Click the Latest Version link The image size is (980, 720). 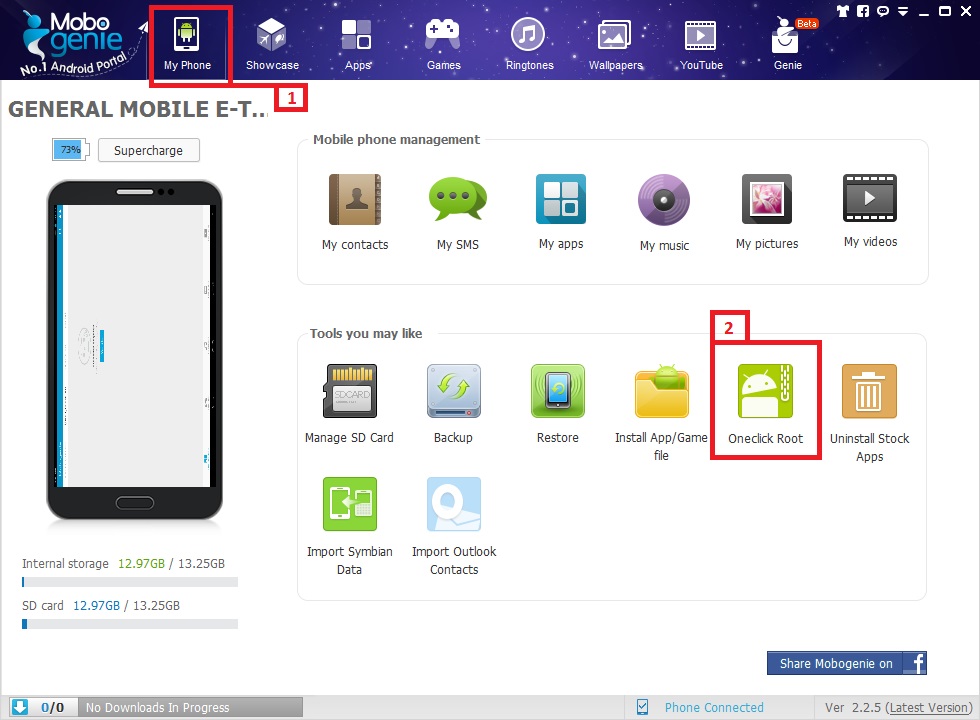tap(928, 707)
